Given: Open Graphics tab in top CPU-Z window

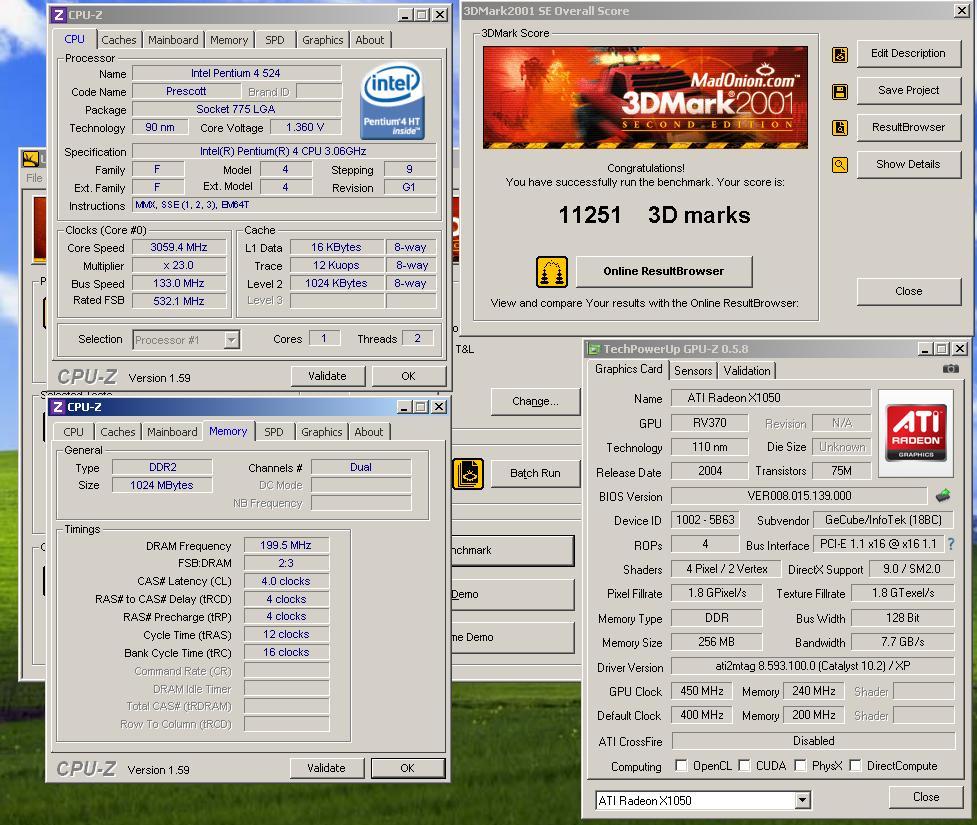Looking at the screenshot, I should click(323, 40).
